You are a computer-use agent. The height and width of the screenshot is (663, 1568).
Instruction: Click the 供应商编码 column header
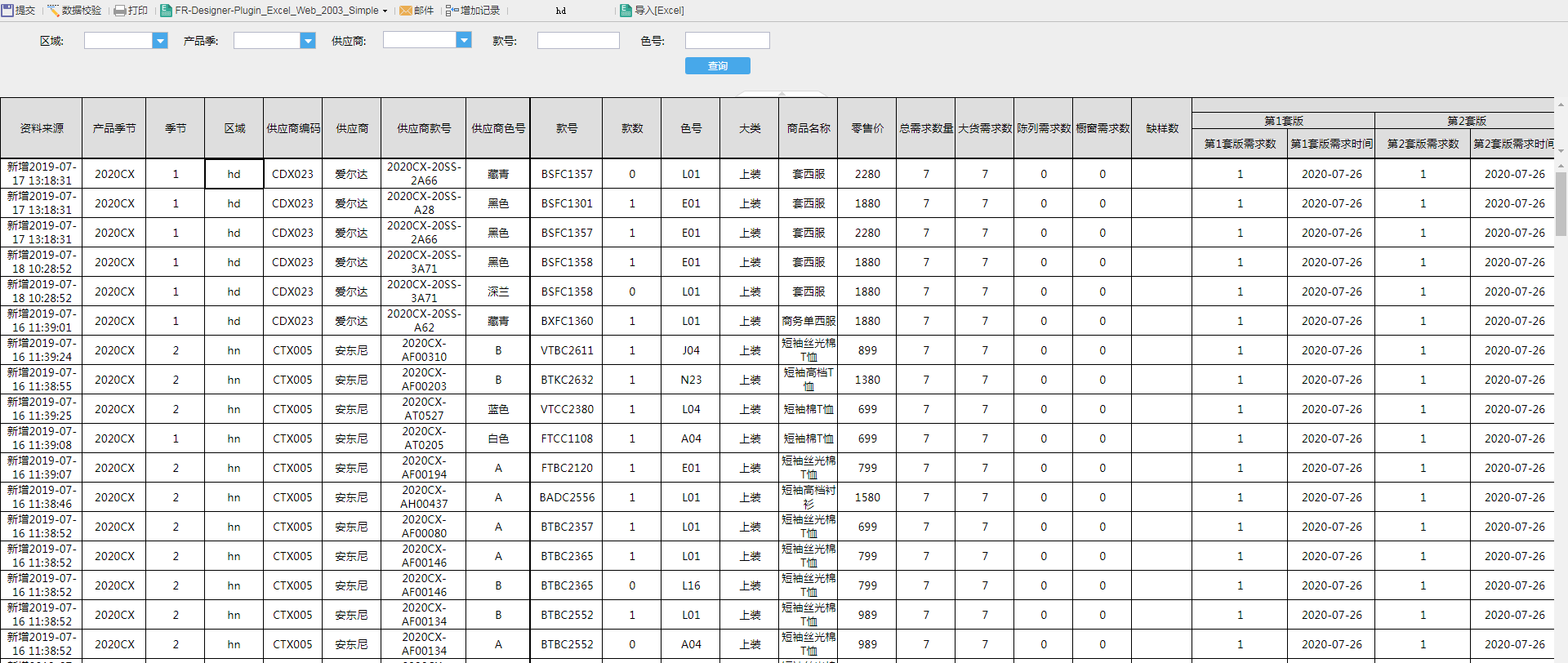(293, 128)
